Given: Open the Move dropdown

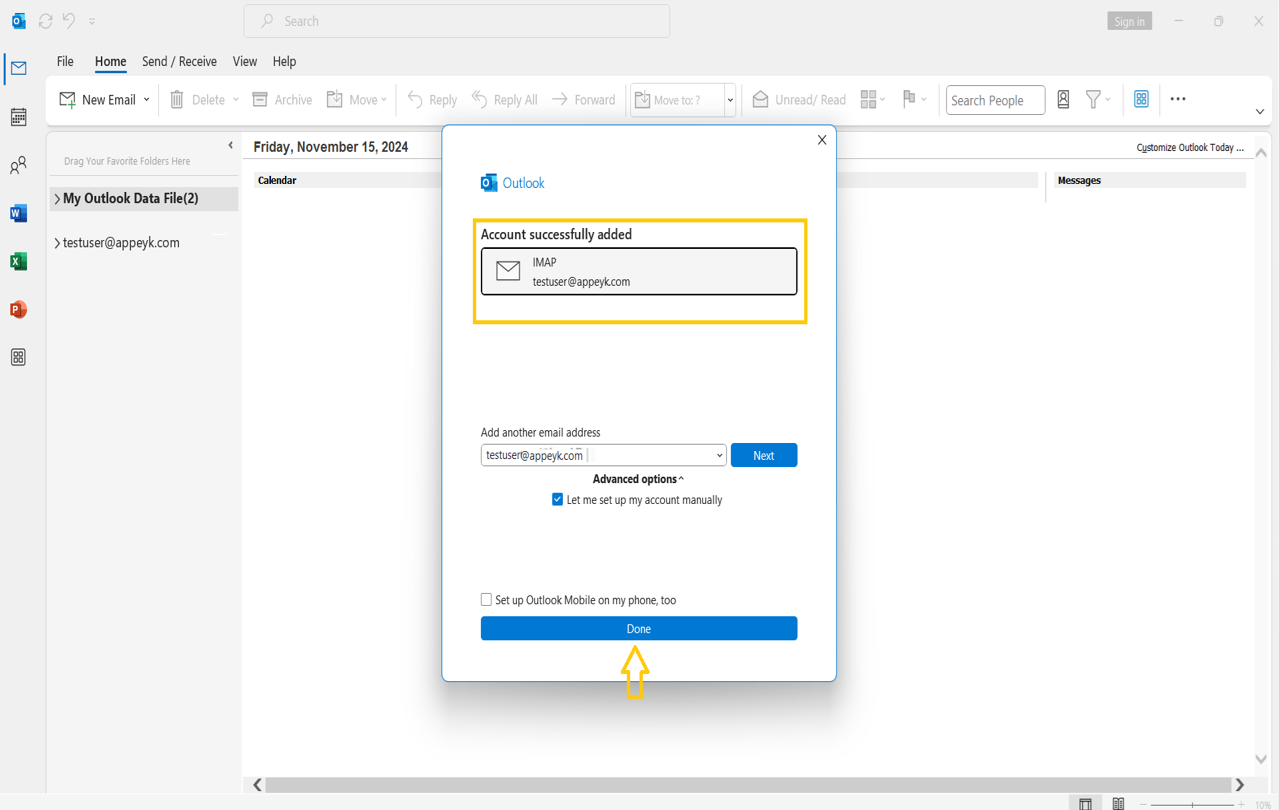Looking at the screenshot, I should (x=357, y=100).
